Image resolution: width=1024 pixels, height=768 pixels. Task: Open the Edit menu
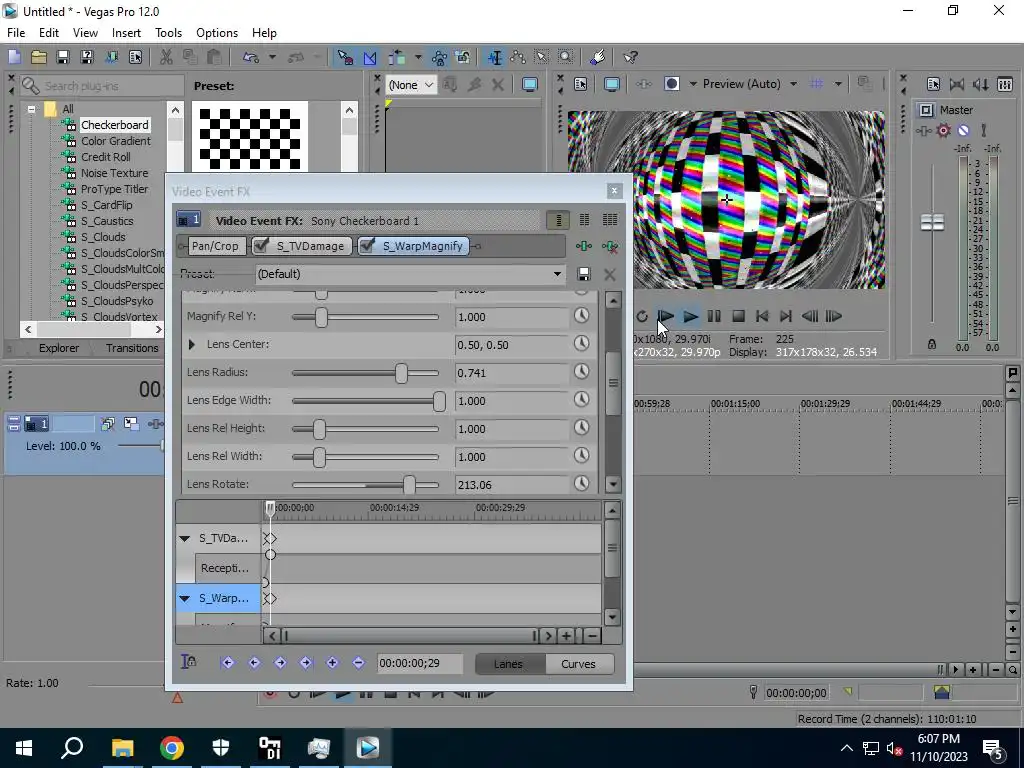point(49,33)
